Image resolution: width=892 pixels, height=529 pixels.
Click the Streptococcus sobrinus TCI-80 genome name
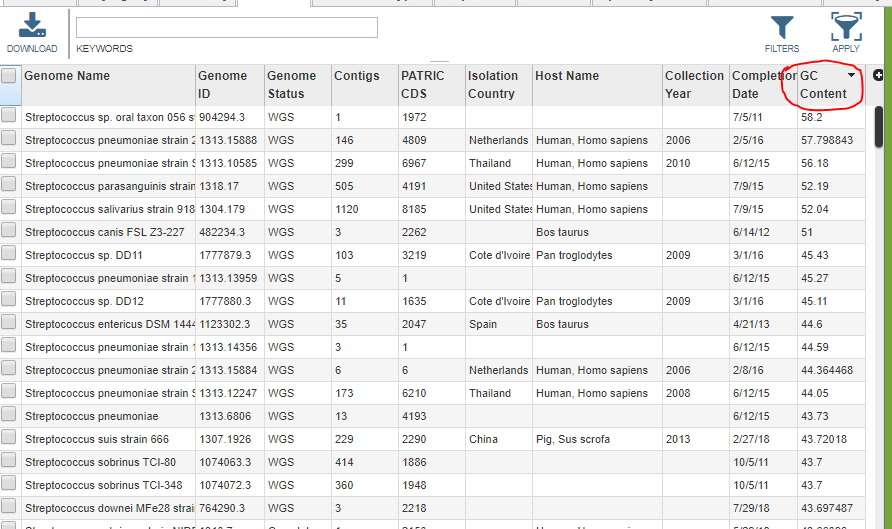100,462
